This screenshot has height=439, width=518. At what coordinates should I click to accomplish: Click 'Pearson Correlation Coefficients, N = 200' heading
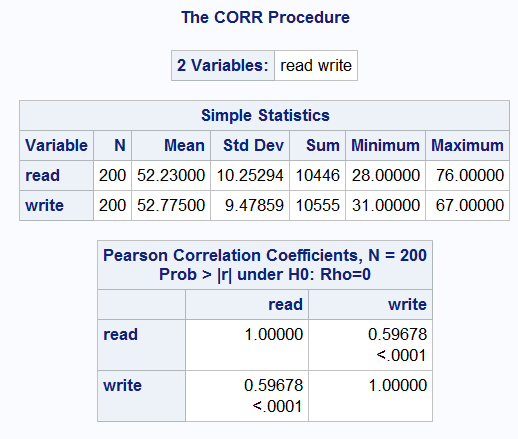coord(265,256)
